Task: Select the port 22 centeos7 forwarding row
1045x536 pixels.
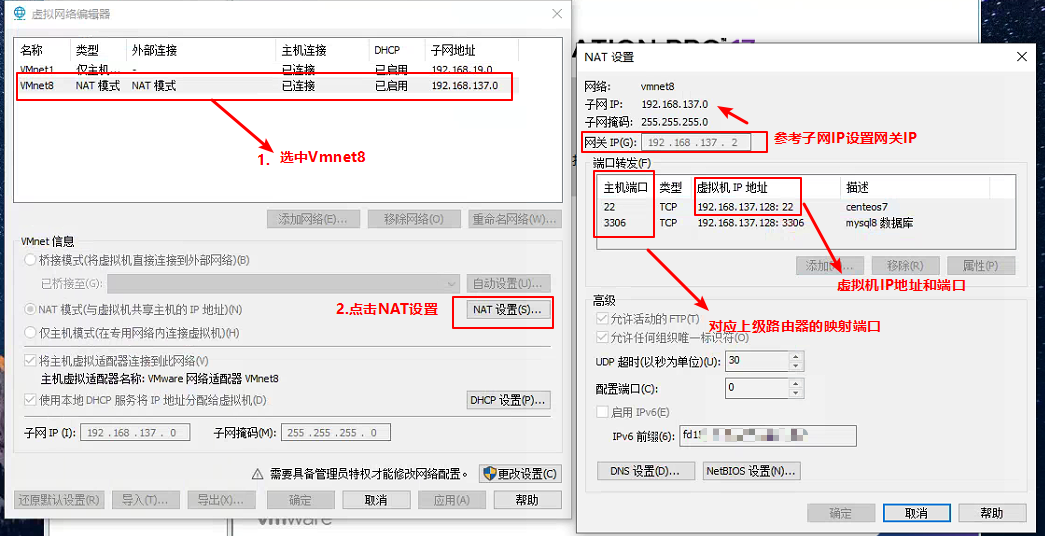Action: point(806,207)
